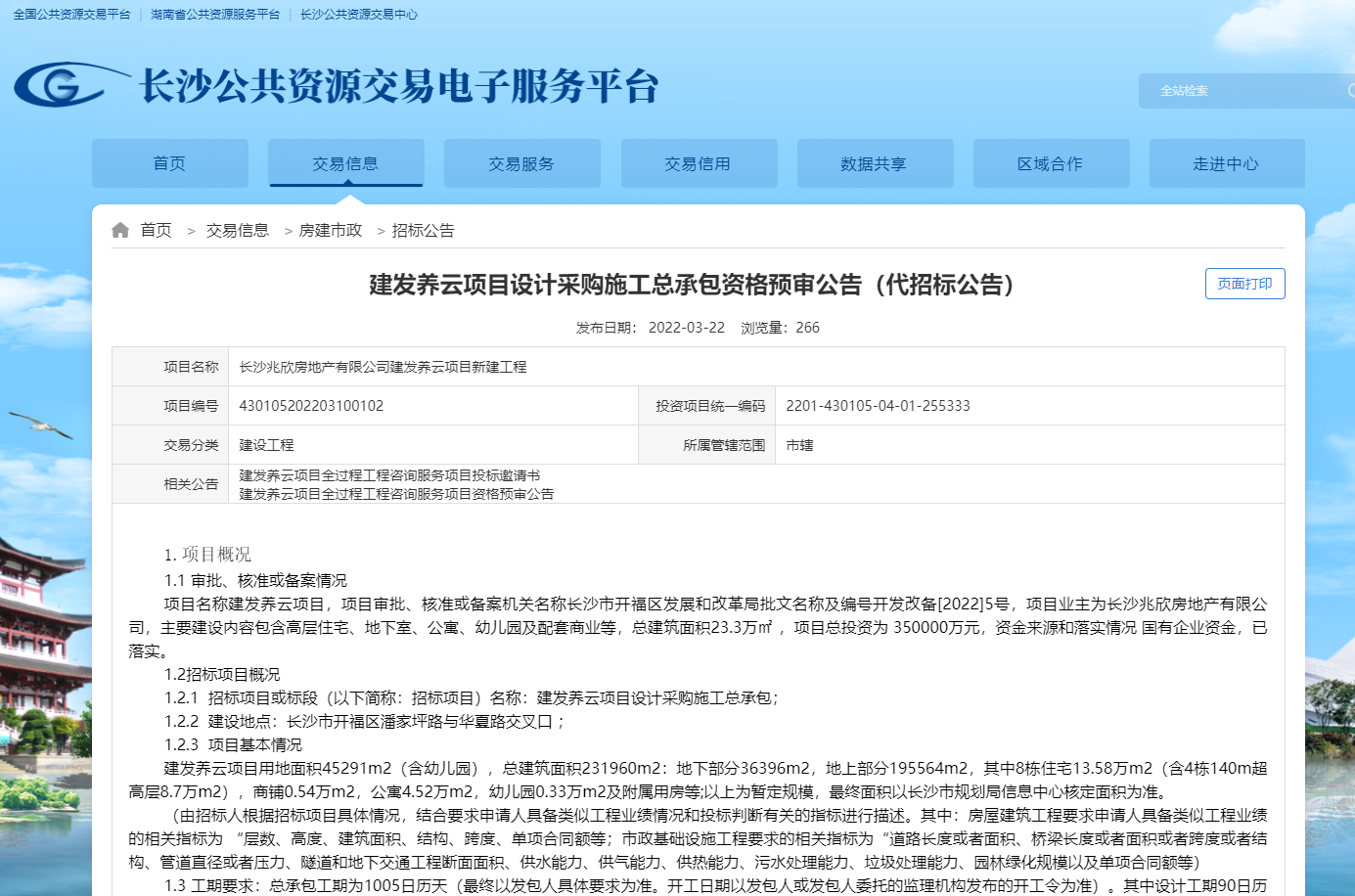This screenshot has width=1355, height=896.
Task: Go to 数据共享 navigation tab
Action: (x=874, y=163)
